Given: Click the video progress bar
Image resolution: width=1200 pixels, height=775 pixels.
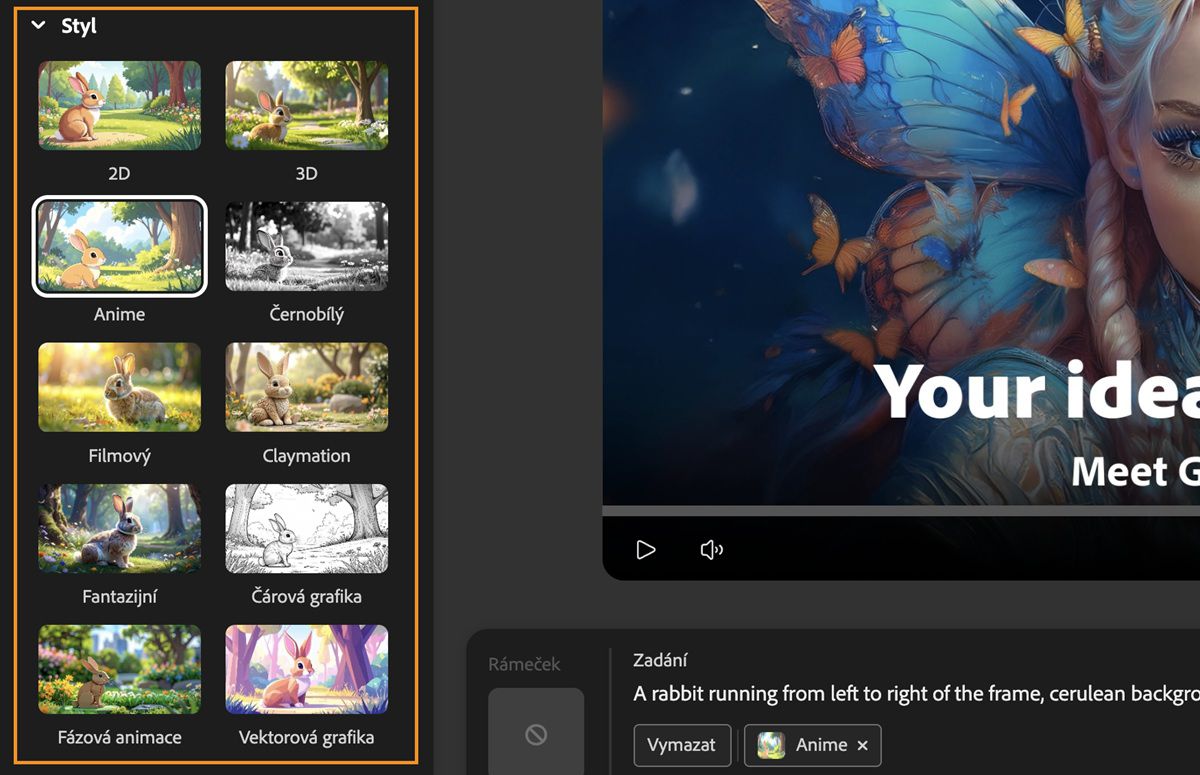Looking at the screenshot, I should tap(901, 510).
